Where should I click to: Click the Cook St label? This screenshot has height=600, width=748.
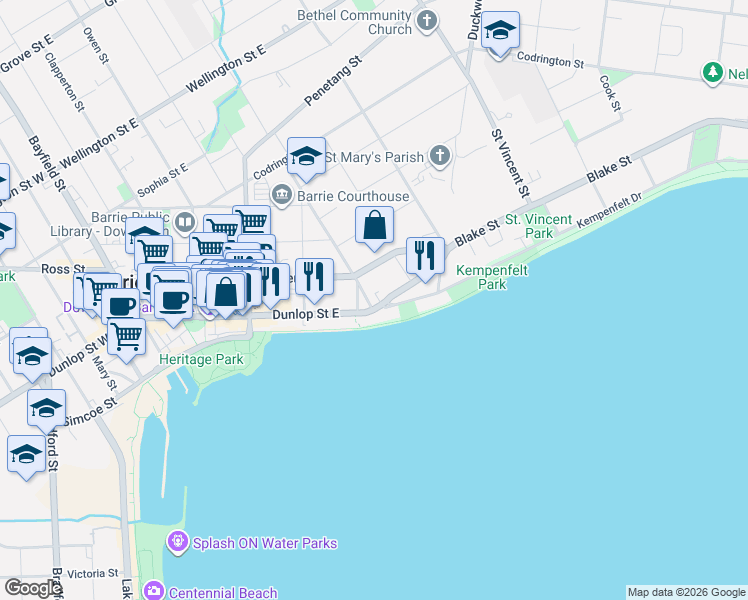pos(611,93)
